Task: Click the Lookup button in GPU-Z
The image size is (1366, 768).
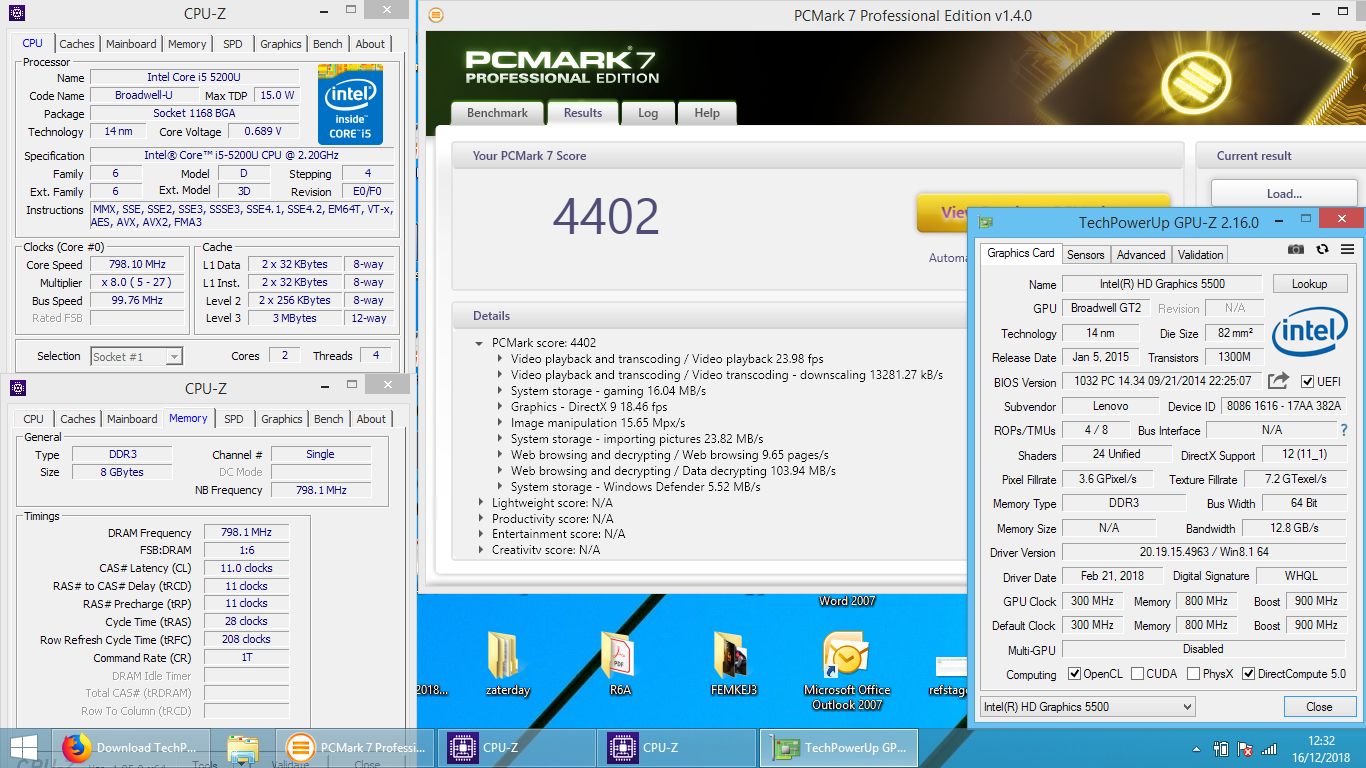Action: [1309, 284]
